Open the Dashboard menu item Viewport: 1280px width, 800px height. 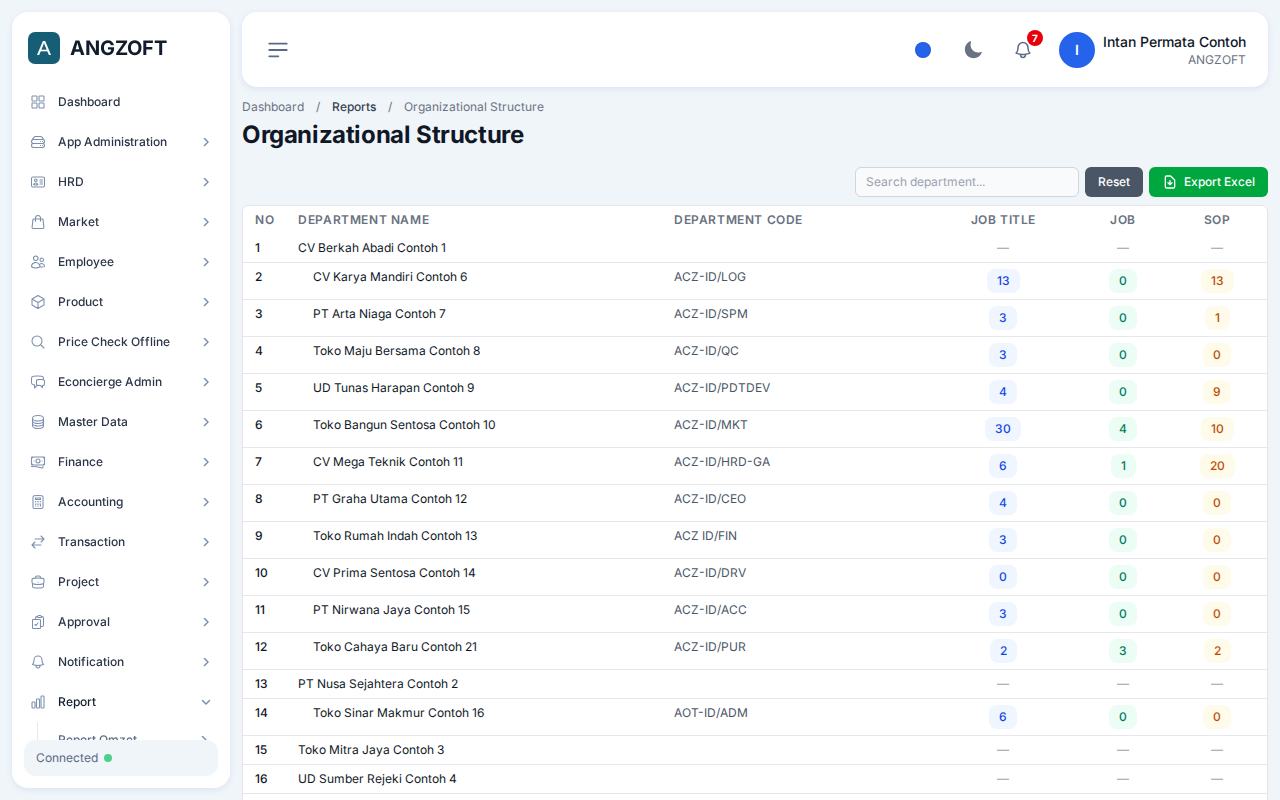coord(121,102)
